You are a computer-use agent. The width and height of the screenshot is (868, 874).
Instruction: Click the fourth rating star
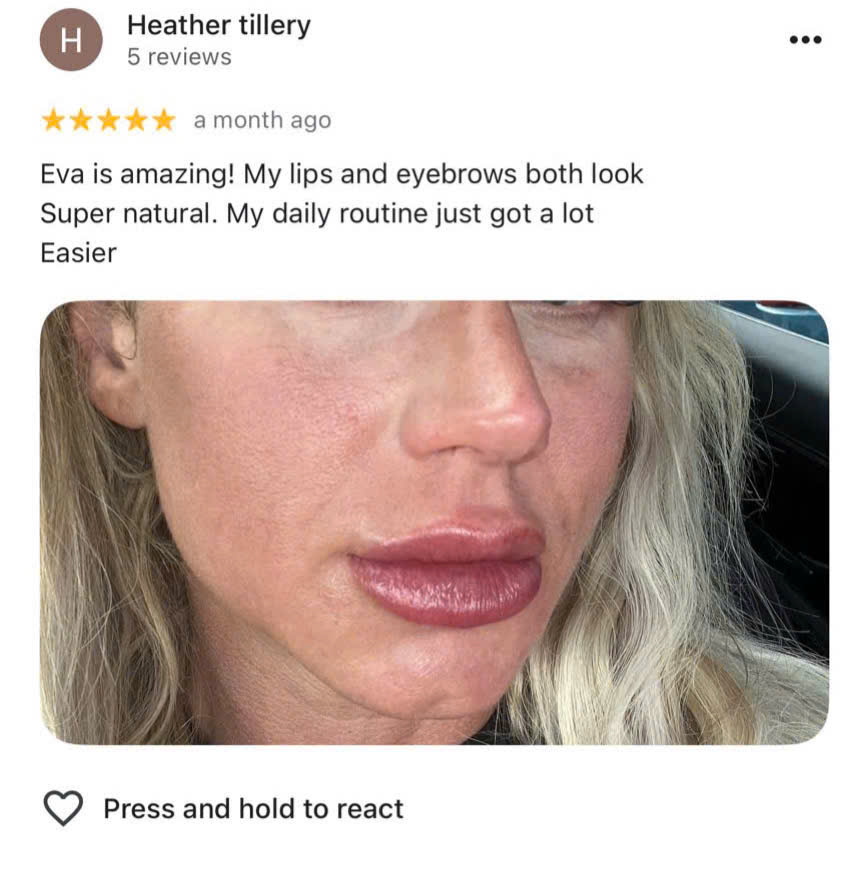137,120
